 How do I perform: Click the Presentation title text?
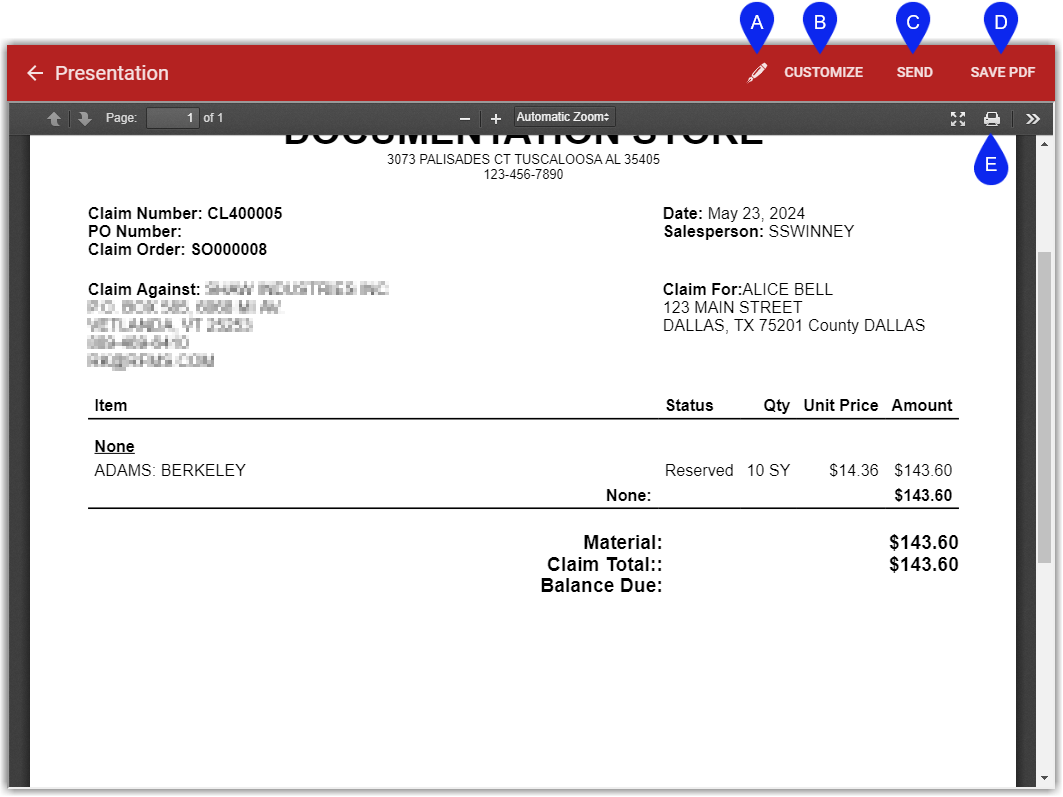pyautogui.click(x=112, y=73)
